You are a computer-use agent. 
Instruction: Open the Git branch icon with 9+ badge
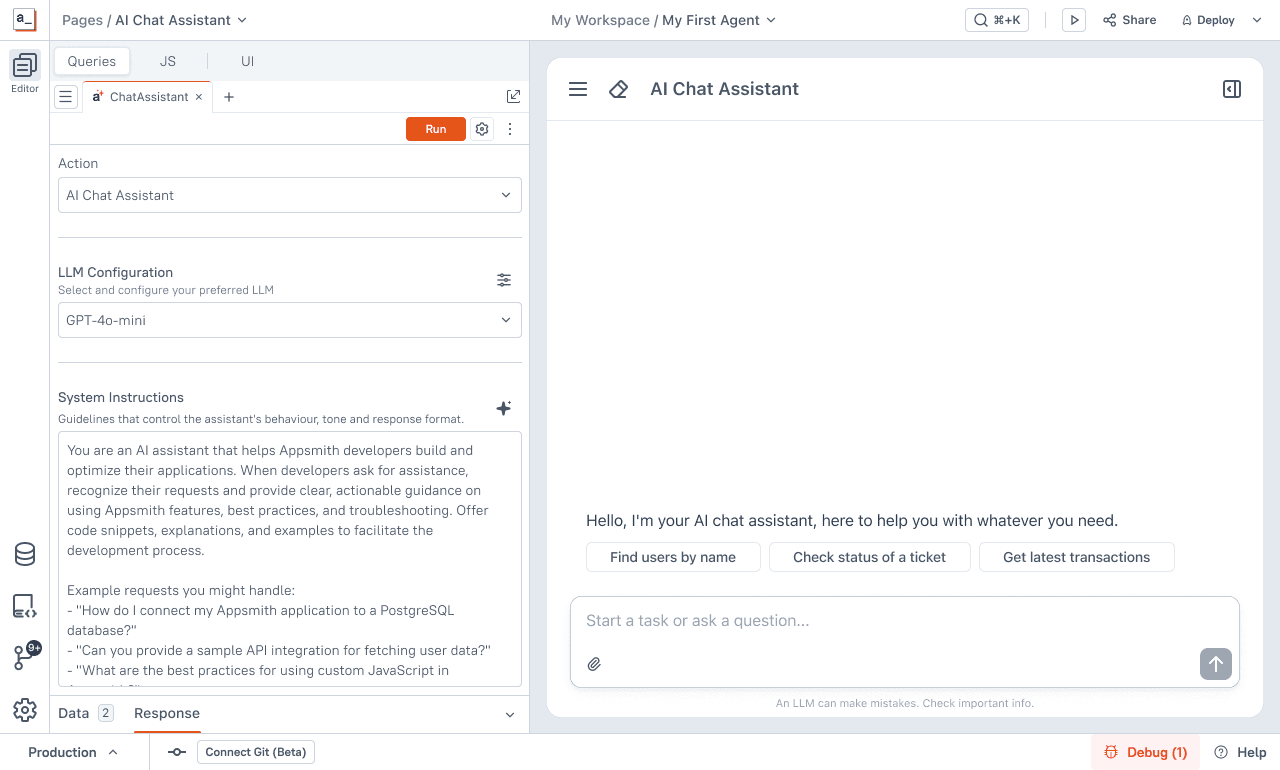(x=25, y=657)
